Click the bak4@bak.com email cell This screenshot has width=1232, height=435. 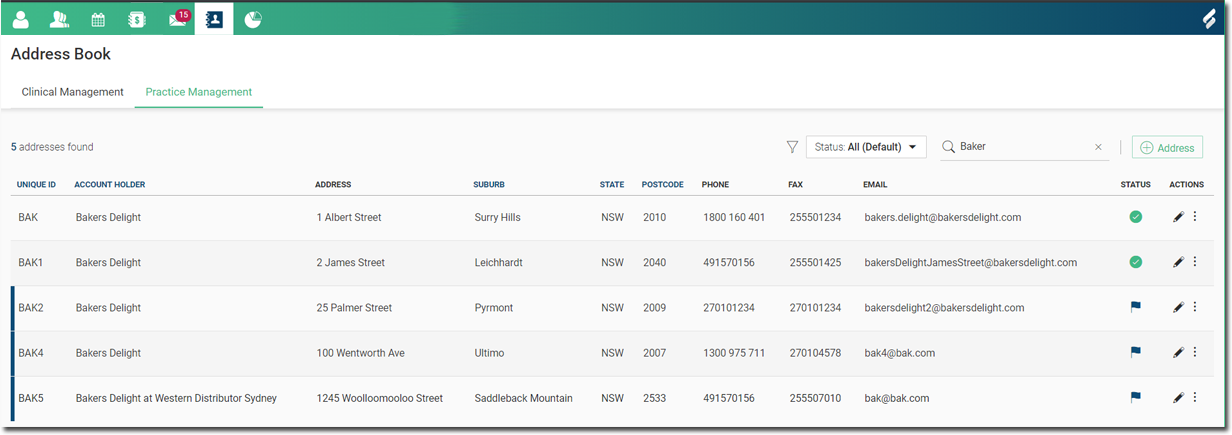click(900, 352)
